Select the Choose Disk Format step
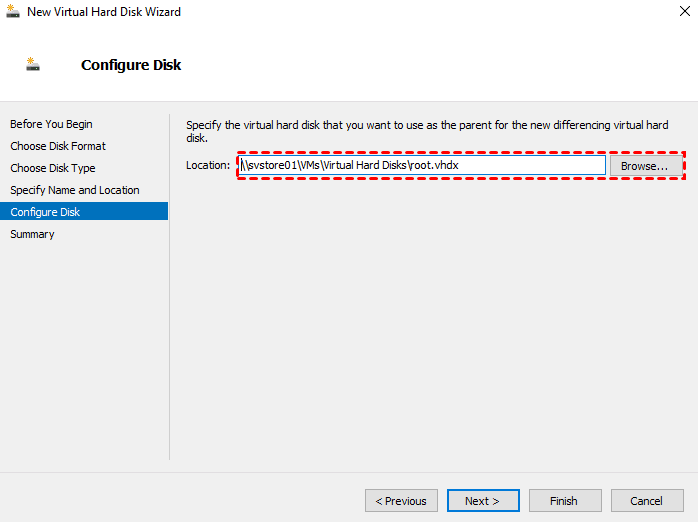The height and width of the screenshot is (522, 698). click(x=58, y=146)
